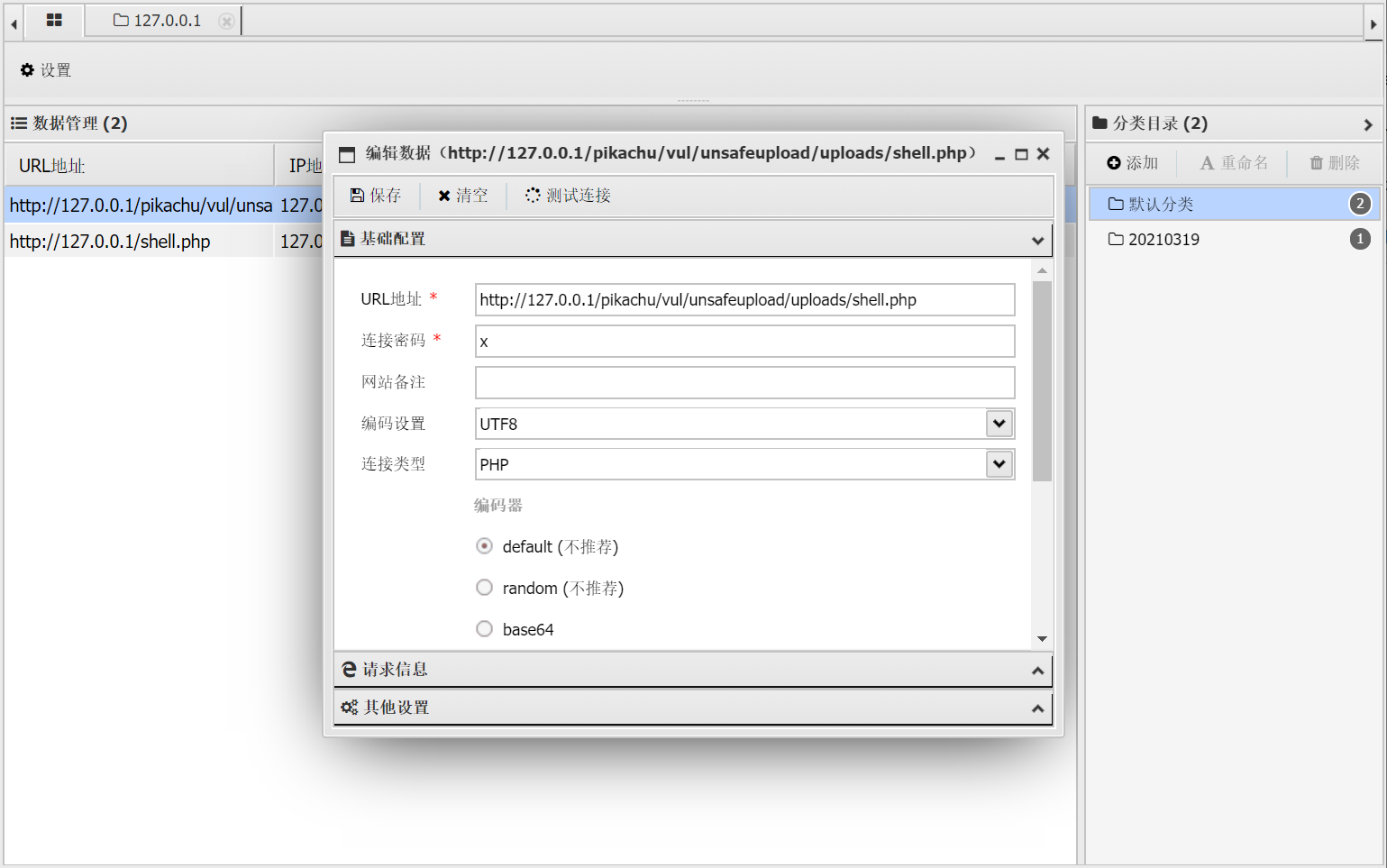This screenshot has width=1387, height=868.
Task: Click the 其他设置 gears icon
Action: [x=350, y=708]
